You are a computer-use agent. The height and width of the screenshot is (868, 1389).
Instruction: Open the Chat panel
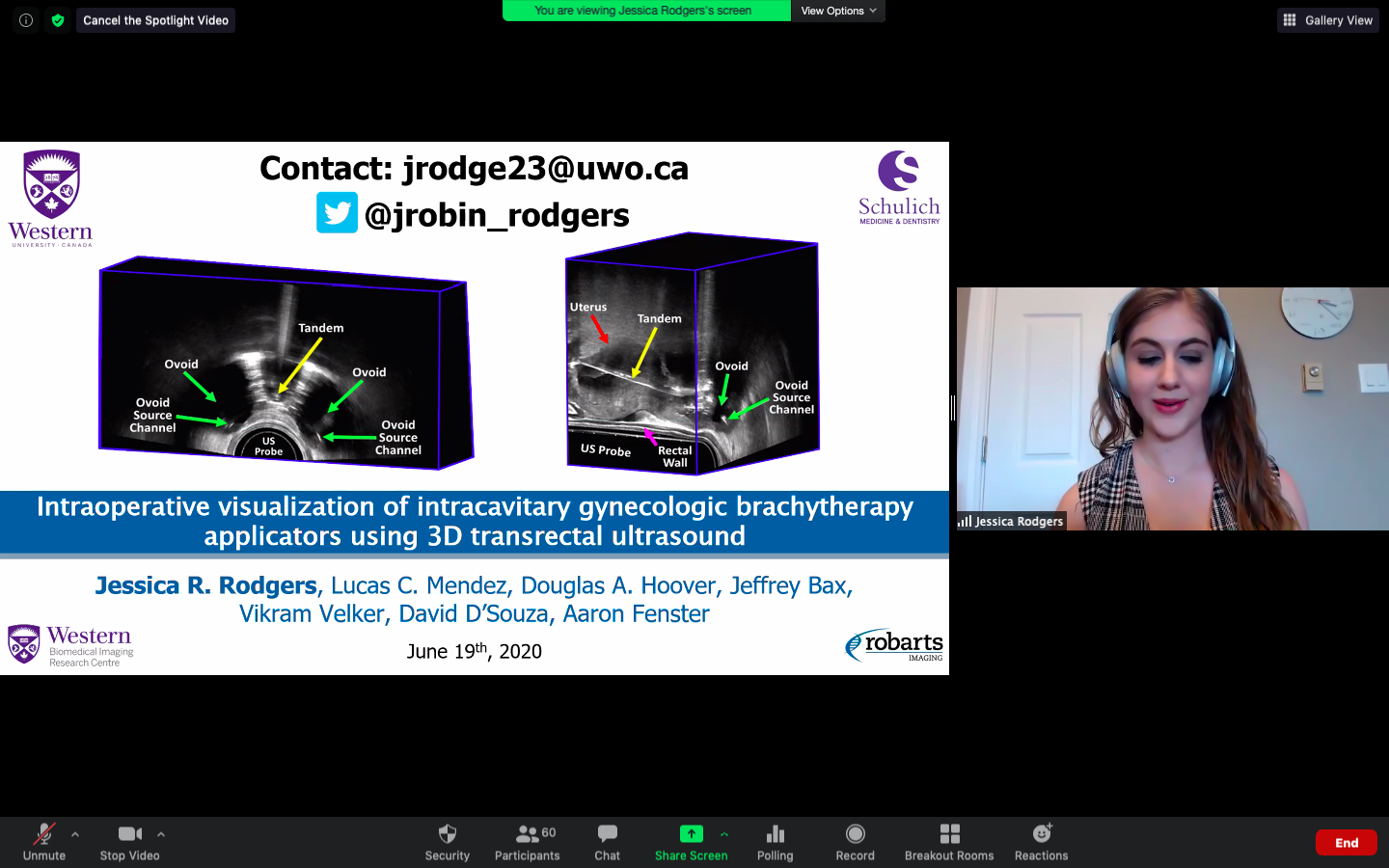[607, 841]
